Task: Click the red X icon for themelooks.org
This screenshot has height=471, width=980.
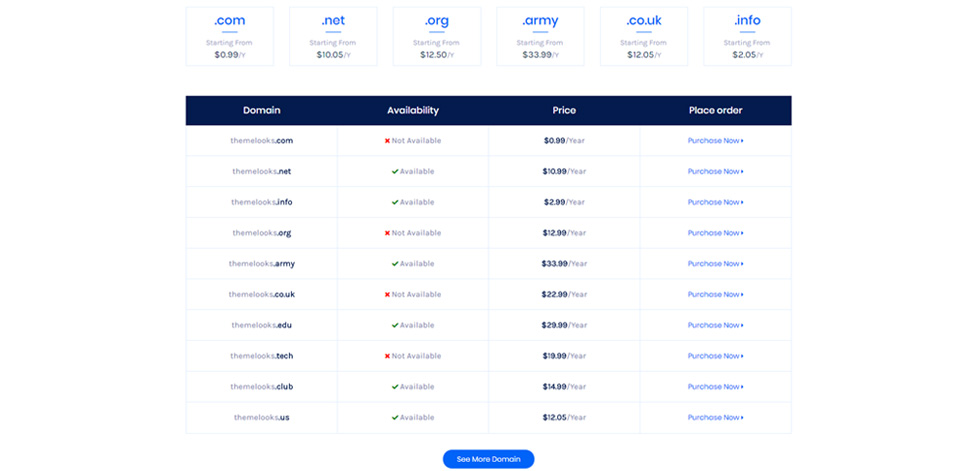Action: [x=388, y=232]
